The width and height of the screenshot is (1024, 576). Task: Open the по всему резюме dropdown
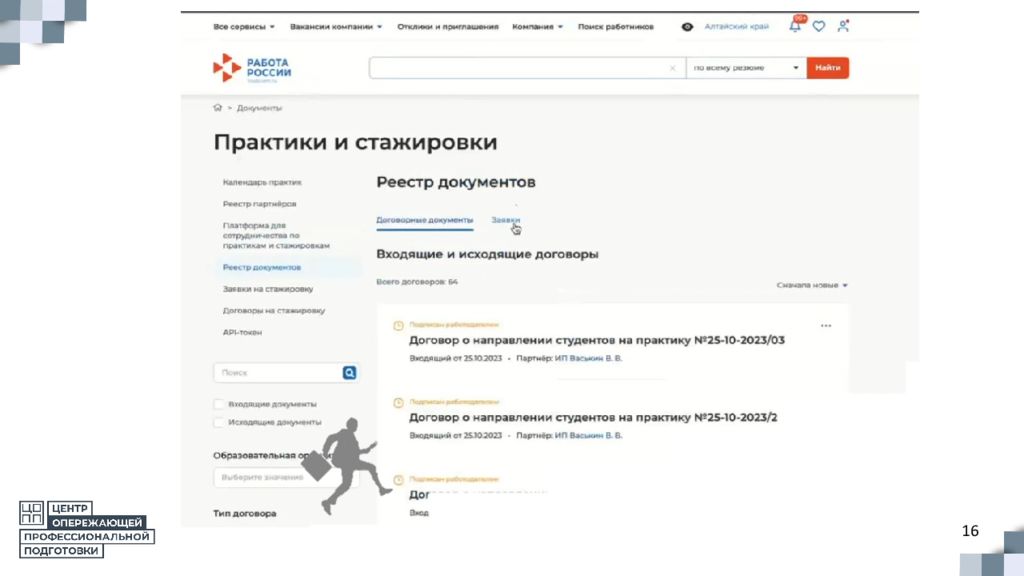(746, 68)
